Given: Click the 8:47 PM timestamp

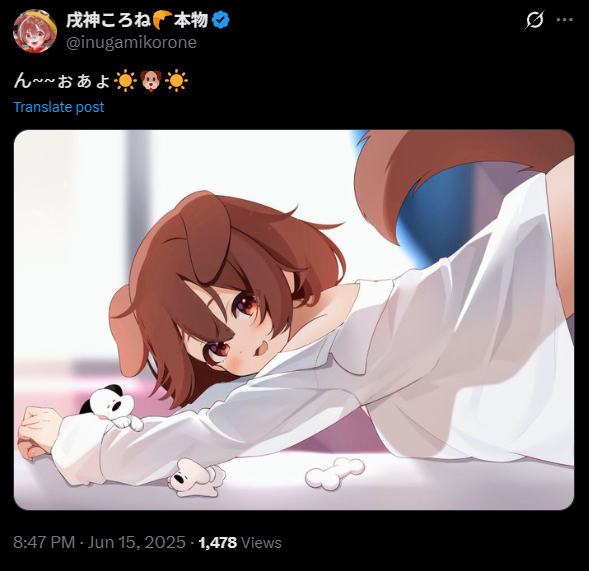Looking at the screenshot, I should pos(44,542).
